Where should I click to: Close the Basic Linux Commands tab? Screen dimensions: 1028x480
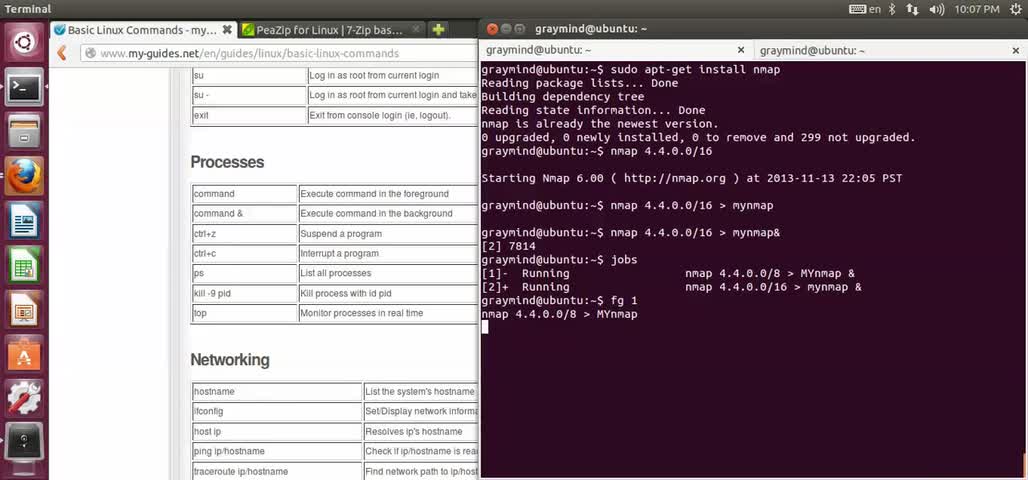[227, 30]
